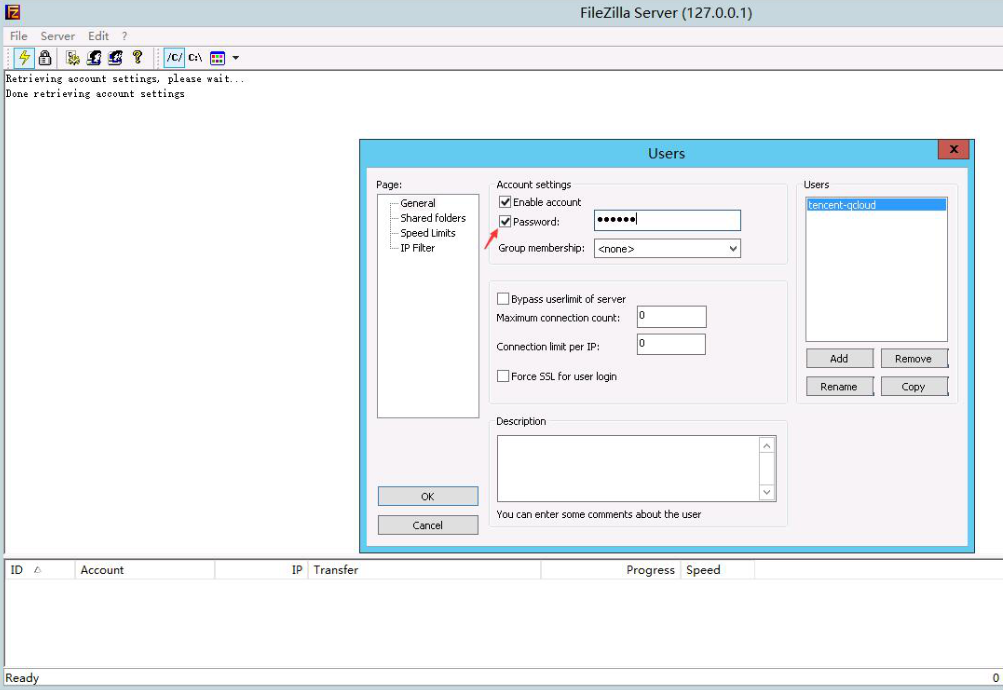Image resolution: width=1003 pixels, height=690 pixels.
Task: Open server settings from the toolbar
Action: (73, 58)
